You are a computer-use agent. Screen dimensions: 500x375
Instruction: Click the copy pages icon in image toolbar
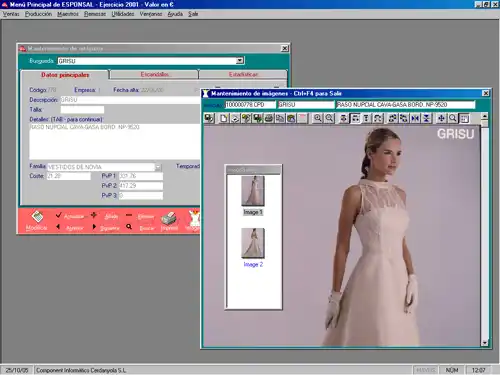pyautogui.click(x=280, y=118)
